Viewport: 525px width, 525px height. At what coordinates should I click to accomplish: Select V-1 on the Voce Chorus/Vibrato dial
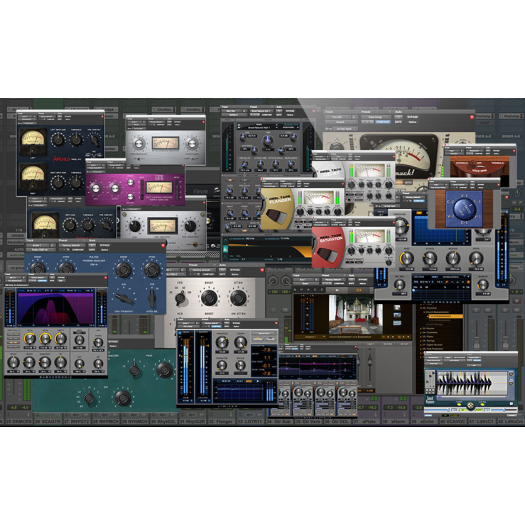point(478,216)
